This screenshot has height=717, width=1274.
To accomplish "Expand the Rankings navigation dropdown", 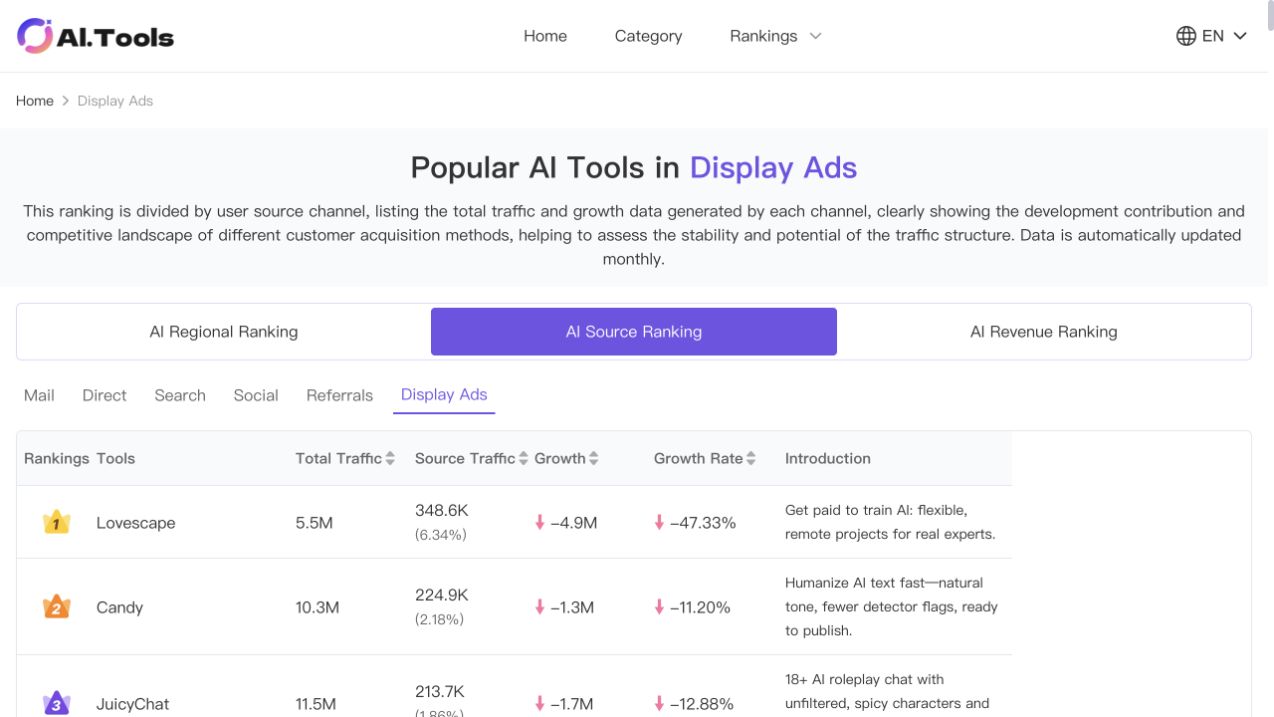I will (775, 36).
